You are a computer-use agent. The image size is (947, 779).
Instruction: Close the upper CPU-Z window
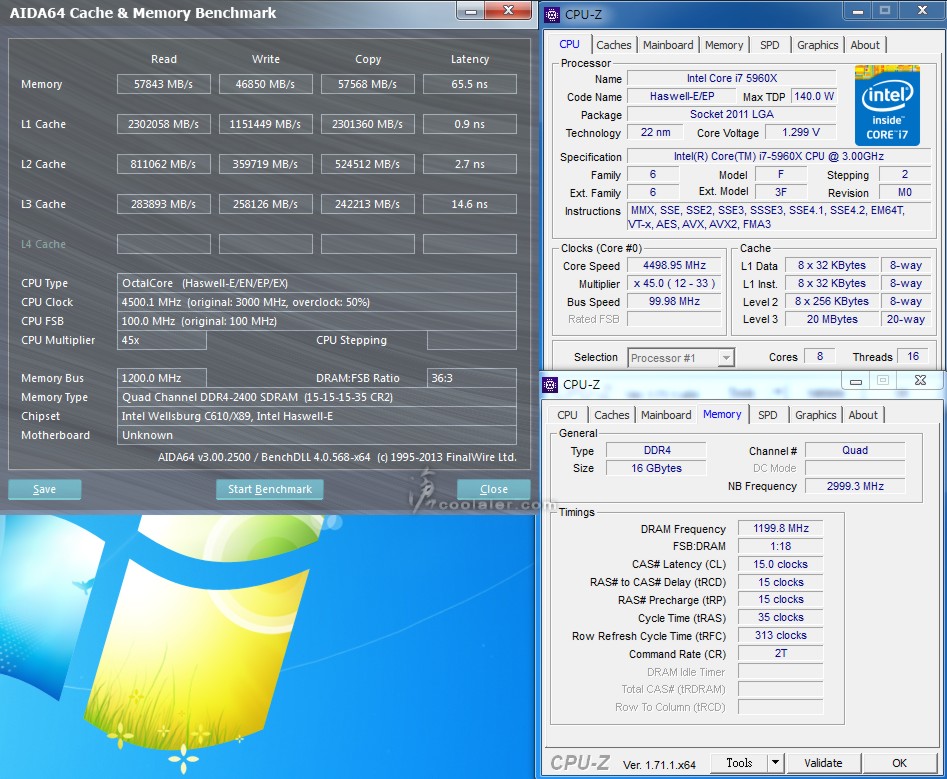pyautogui.click(x=922, y=10)
